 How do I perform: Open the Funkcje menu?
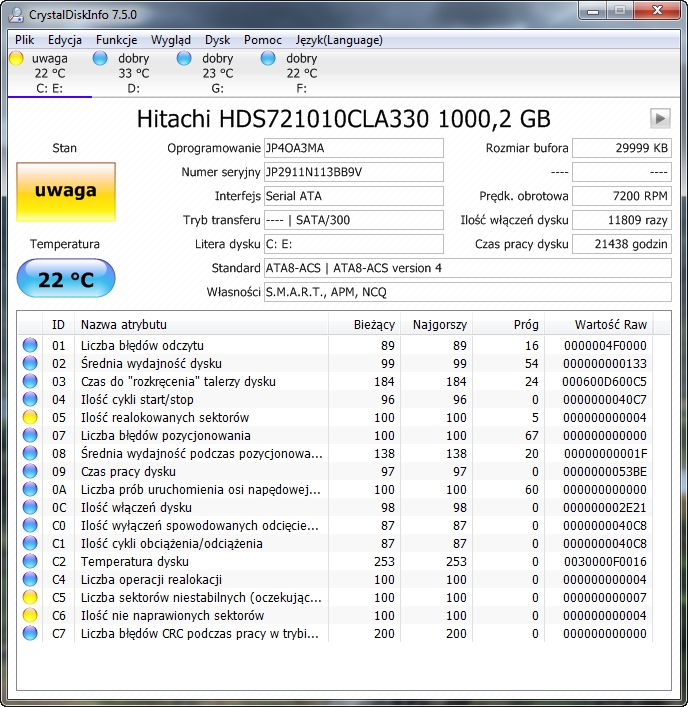116,40
